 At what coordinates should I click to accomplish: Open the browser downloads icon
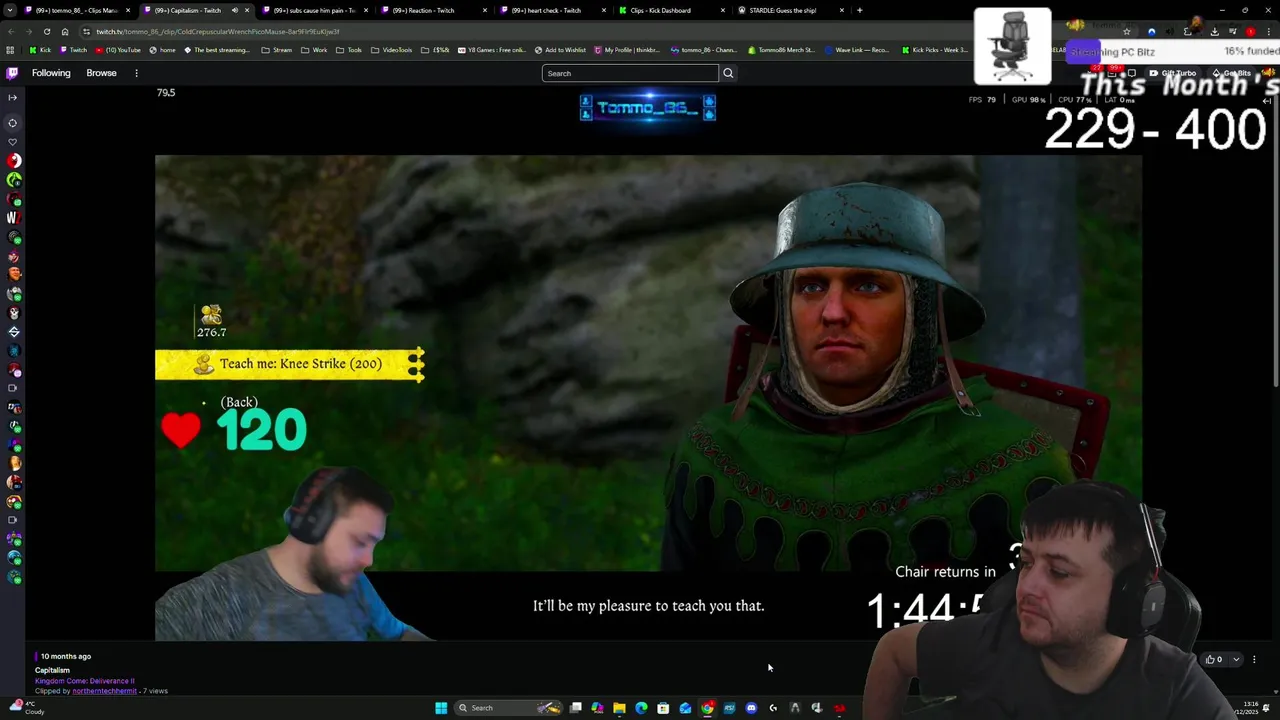(1214, 31)
